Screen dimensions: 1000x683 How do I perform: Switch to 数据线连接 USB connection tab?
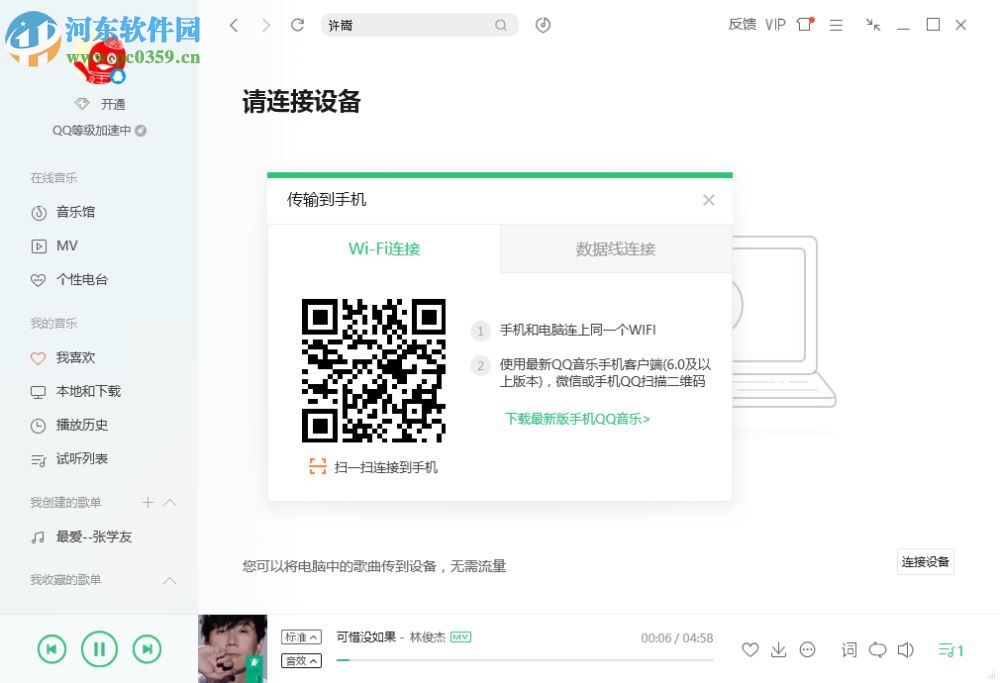click(x=615, y=248)
